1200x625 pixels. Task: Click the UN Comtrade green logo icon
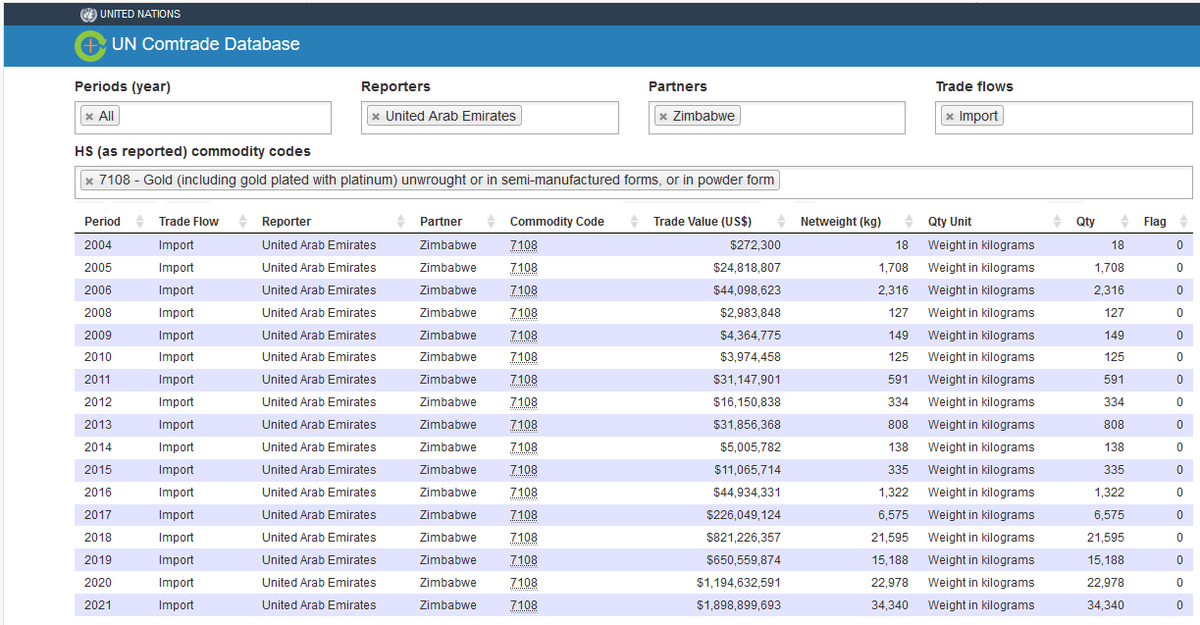coord(90,45)
